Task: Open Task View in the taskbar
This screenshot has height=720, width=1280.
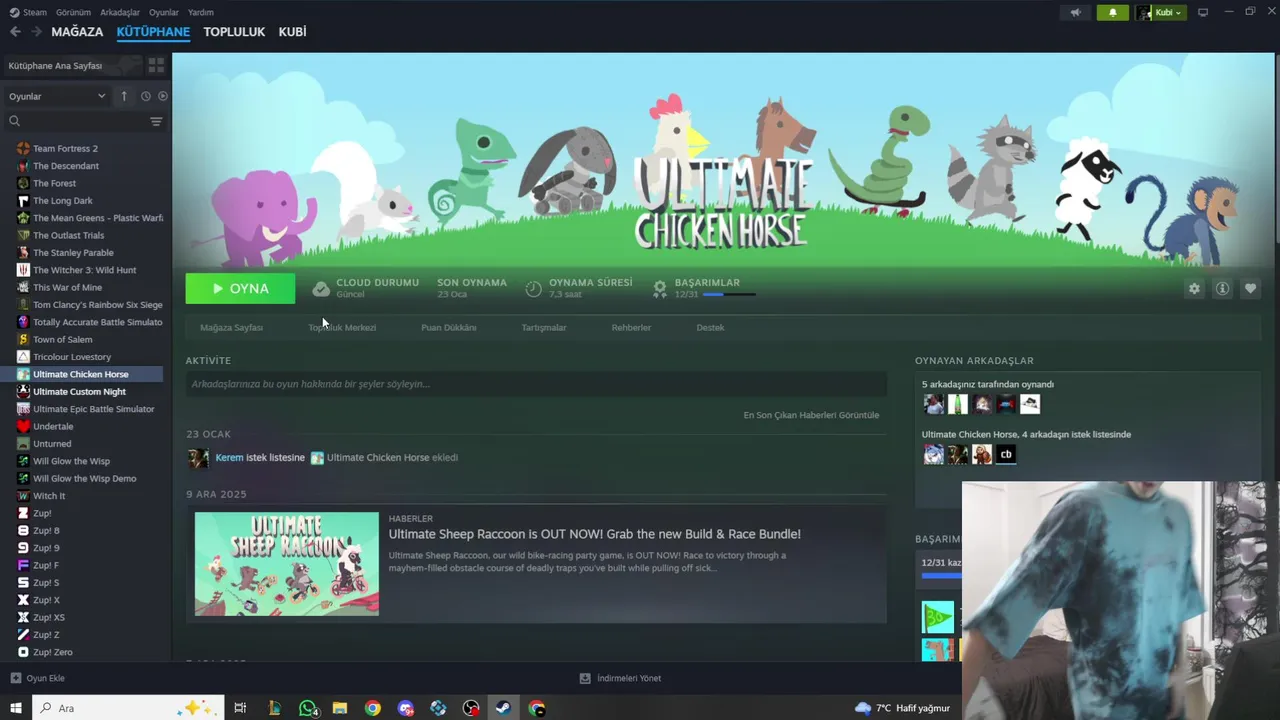Action: pyautogui.click(x=240, y=708)
